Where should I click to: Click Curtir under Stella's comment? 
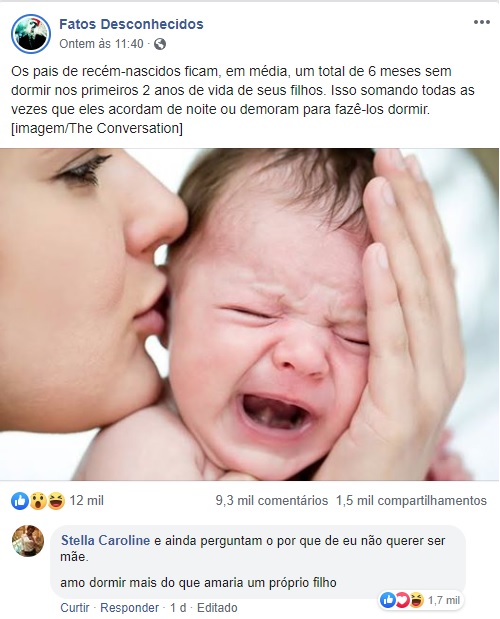75,608
